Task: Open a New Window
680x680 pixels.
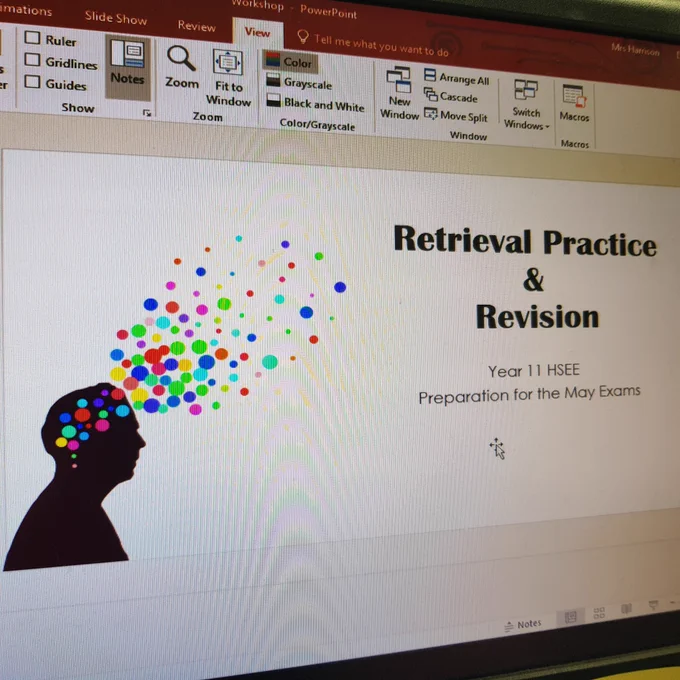Action: tap(399, 93)
